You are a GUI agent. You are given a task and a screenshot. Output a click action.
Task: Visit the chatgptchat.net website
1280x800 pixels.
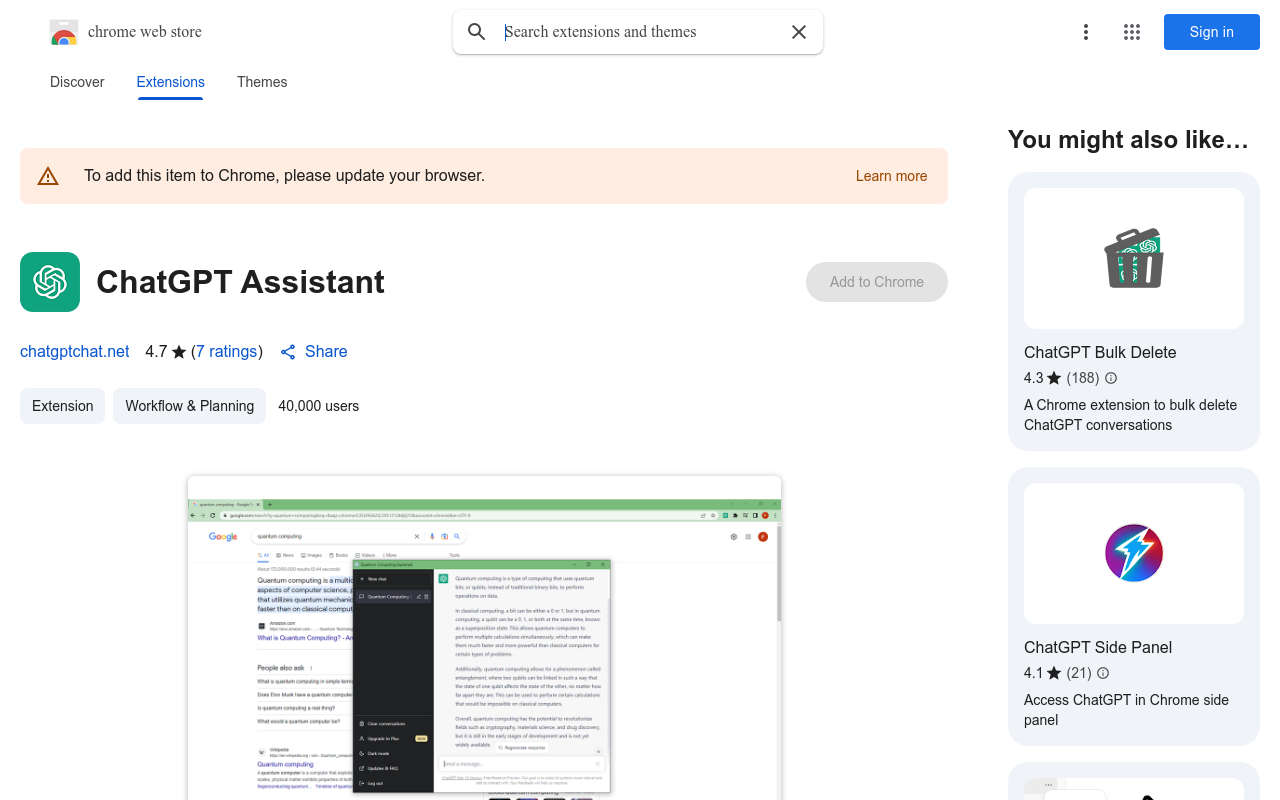(74, 351)
